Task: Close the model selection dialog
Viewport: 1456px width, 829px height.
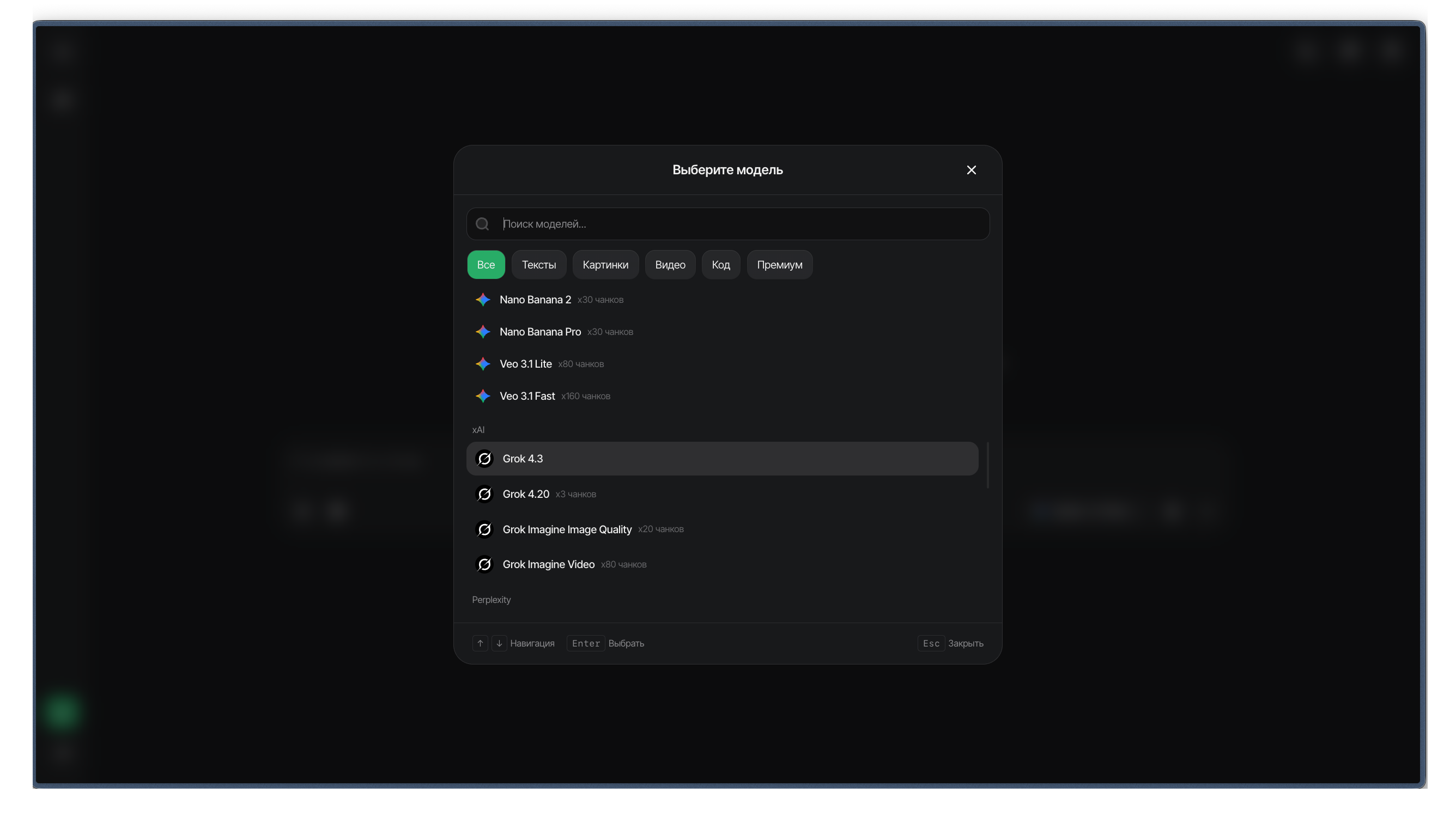Action: point(971,170)
